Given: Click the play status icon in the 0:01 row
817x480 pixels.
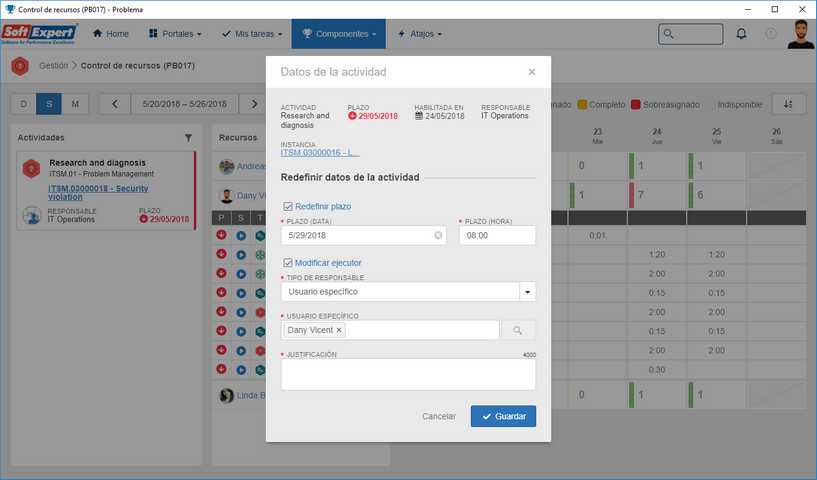Looking at the screenshot, I should [241, 236].
